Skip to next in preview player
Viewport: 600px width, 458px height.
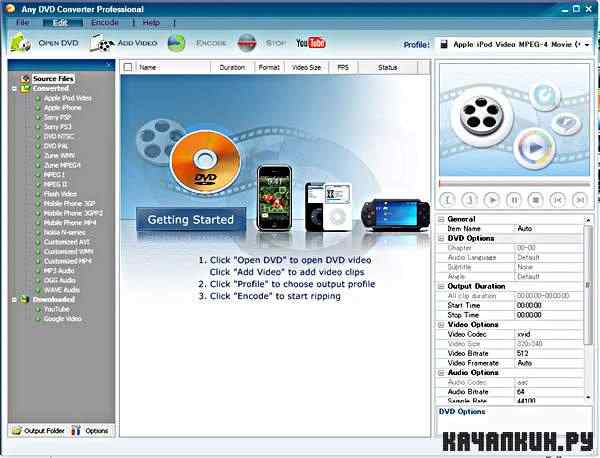[x=580, y=200]
